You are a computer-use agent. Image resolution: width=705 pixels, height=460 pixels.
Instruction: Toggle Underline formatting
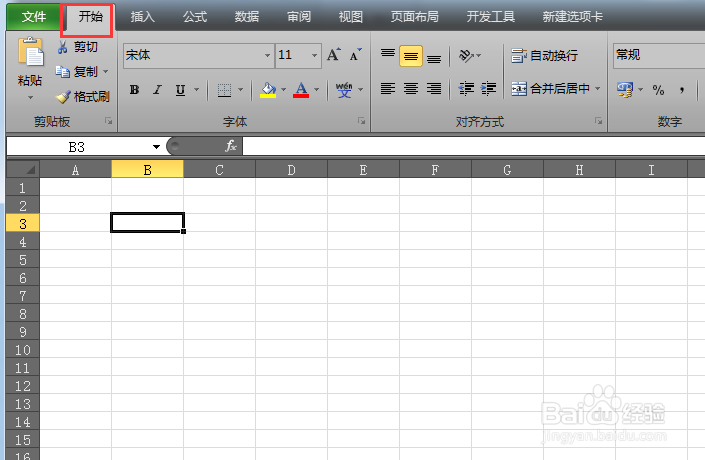(x=180, y=89)
